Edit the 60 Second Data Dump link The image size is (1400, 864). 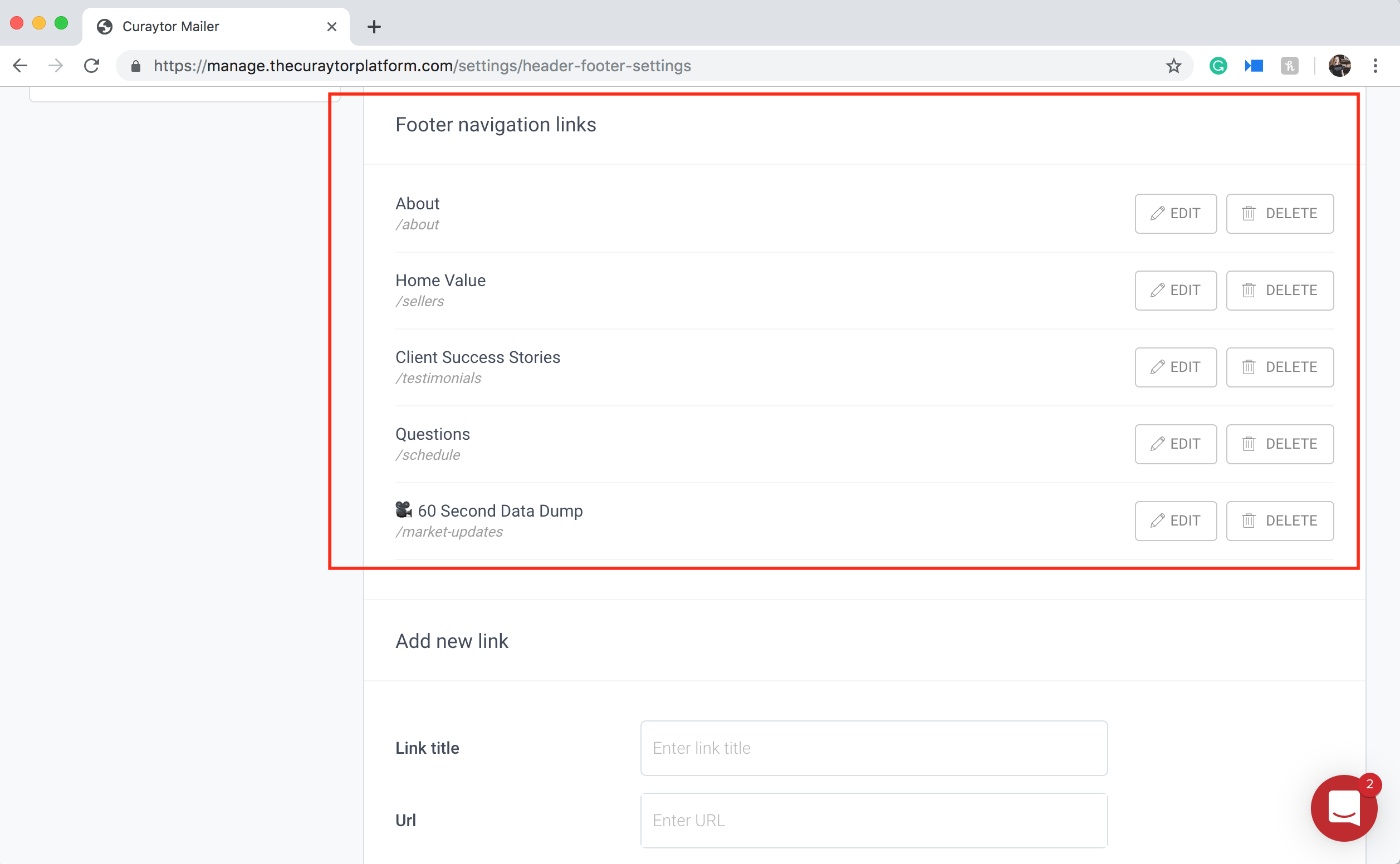pyautogui.click(x=1176, y=521)
